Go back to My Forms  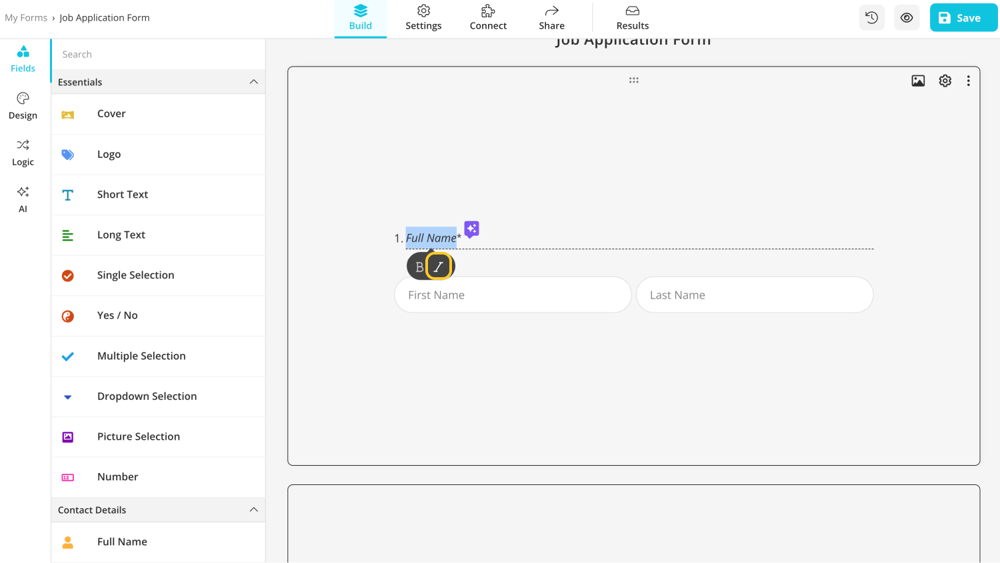tap(26, 18)
